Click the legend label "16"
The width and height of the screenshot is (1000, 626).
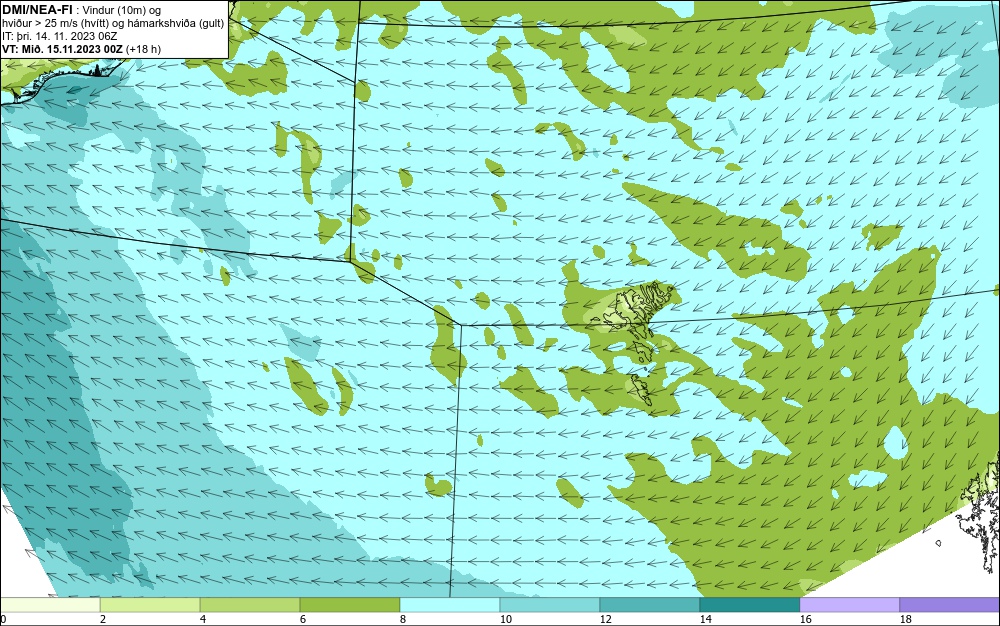pyautogui.click(x=805, y=619)
